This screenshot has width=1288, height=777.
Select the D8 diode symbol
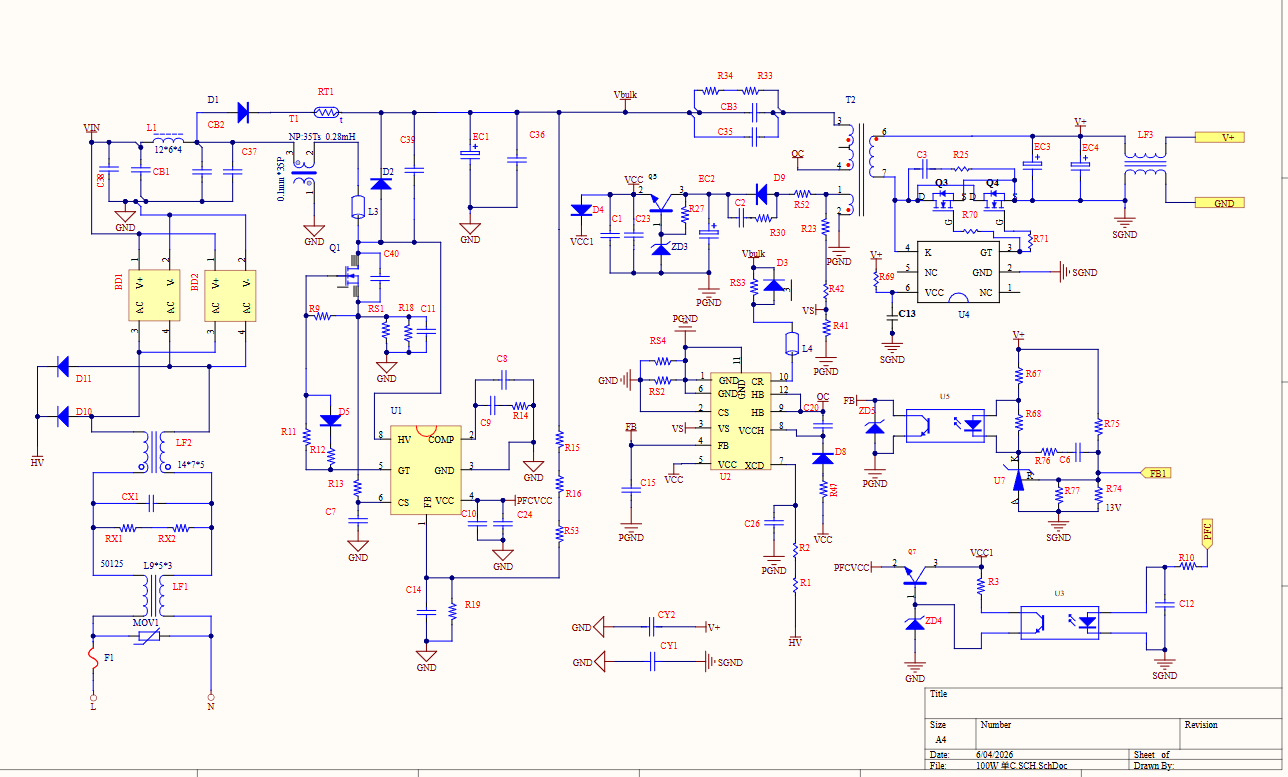tap(822, 457)
